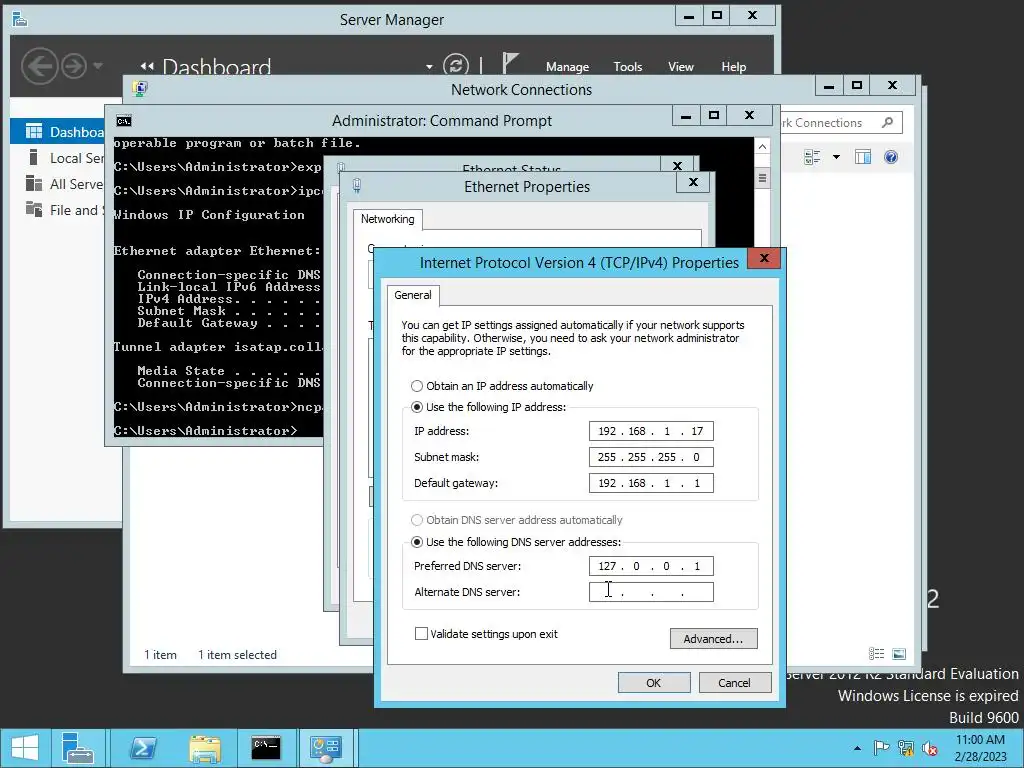The width and height of the screenshot is (1024, 768).
Task: Click the Server Manager title bar icon
Action: 20,19
